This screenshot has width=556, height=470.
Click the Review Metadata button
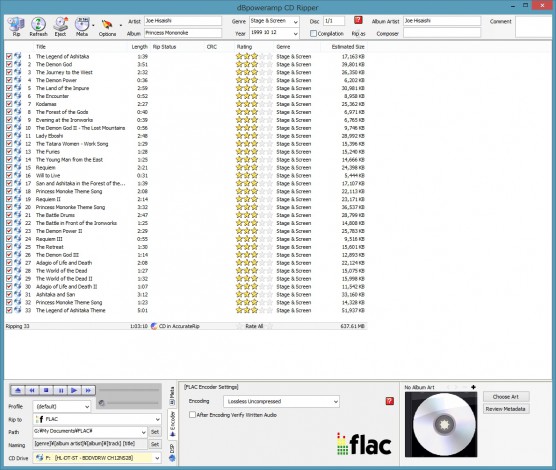(x=506, y=409)
